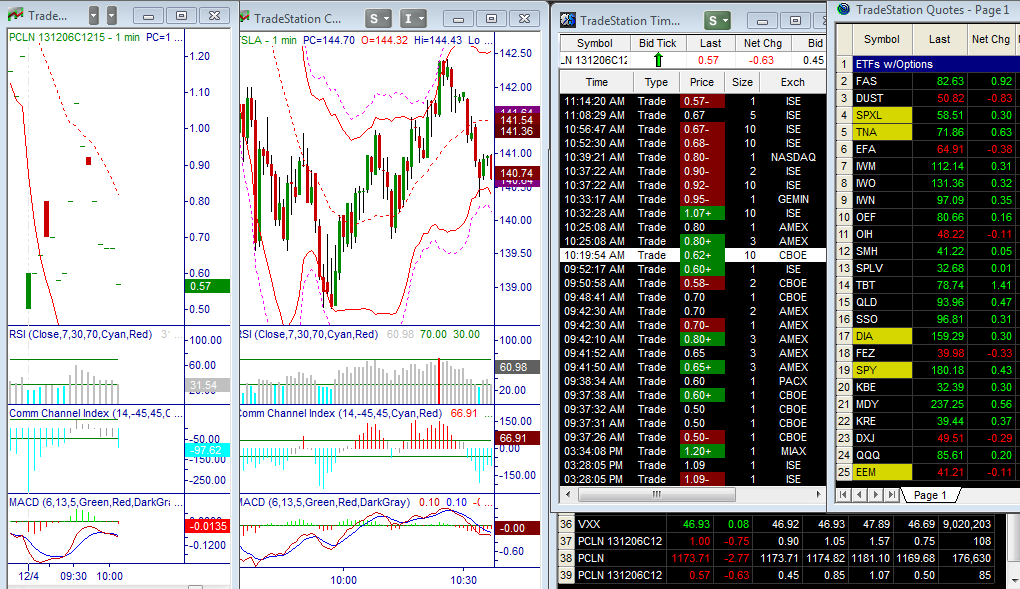Click row number 12 for SMH

coord(844,251)
